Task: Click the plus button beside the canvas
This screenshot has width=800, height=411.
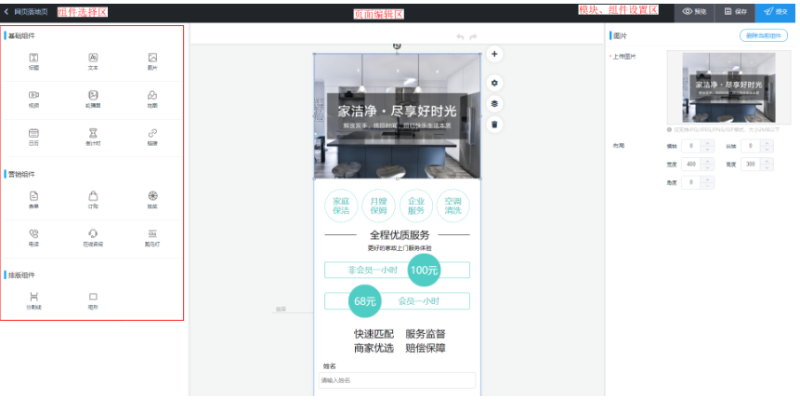Action: pos(494,54)
